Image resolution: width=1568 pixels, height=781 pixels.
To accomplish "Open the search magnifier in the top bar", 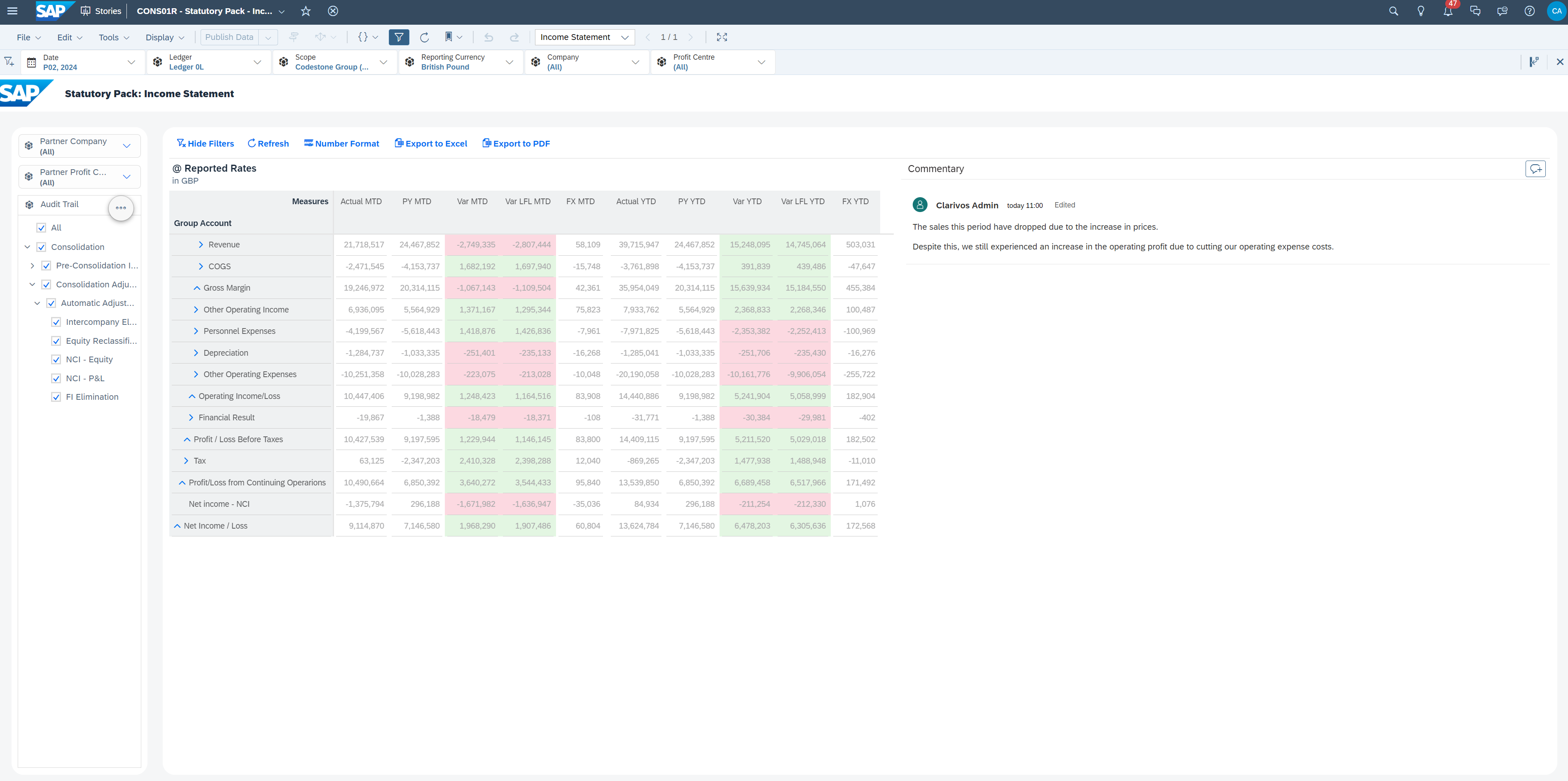I will pyautogui.click(x=1393, y=11).
